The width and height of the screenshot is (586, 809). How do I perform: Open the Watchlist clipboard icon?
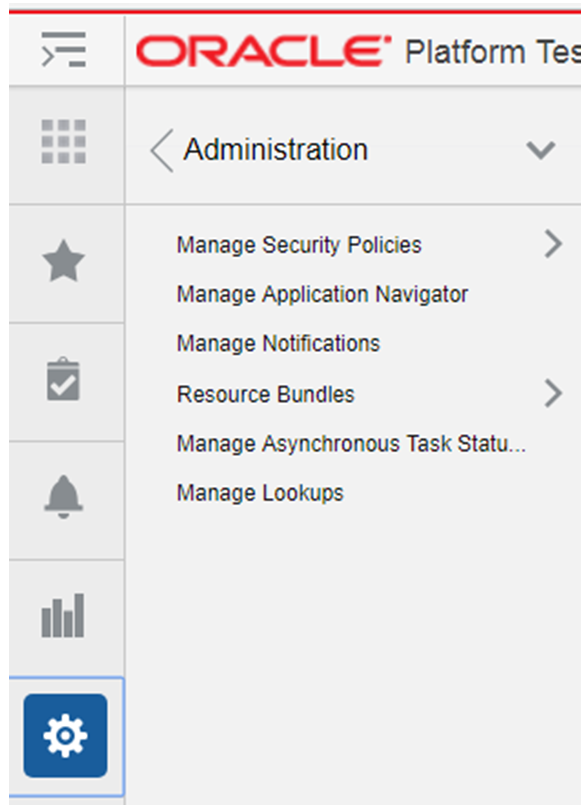pyautogui.click(x=64, y=379)
